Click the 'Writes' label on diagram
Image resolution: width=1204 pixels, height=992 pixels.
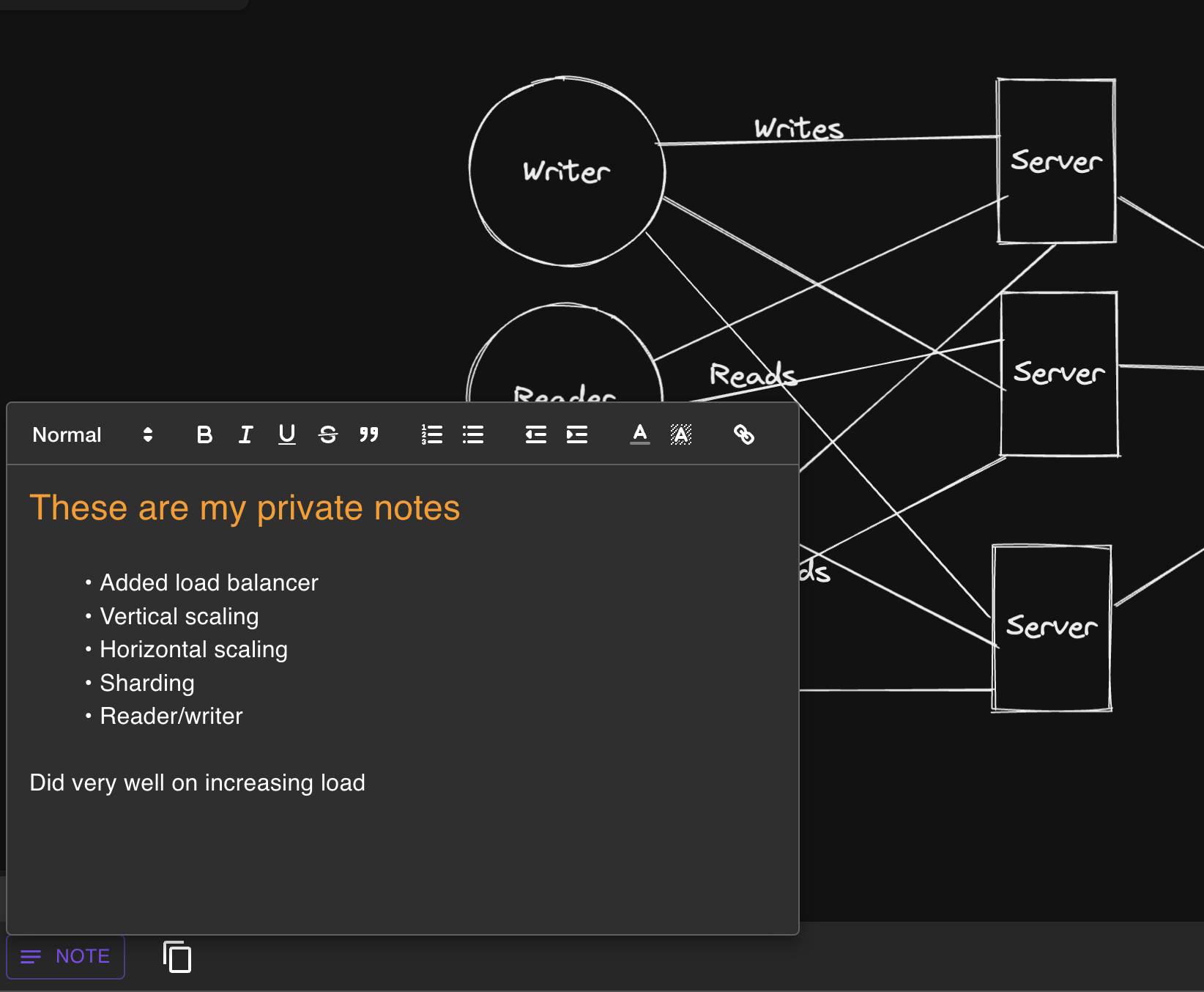pos(799,129)
